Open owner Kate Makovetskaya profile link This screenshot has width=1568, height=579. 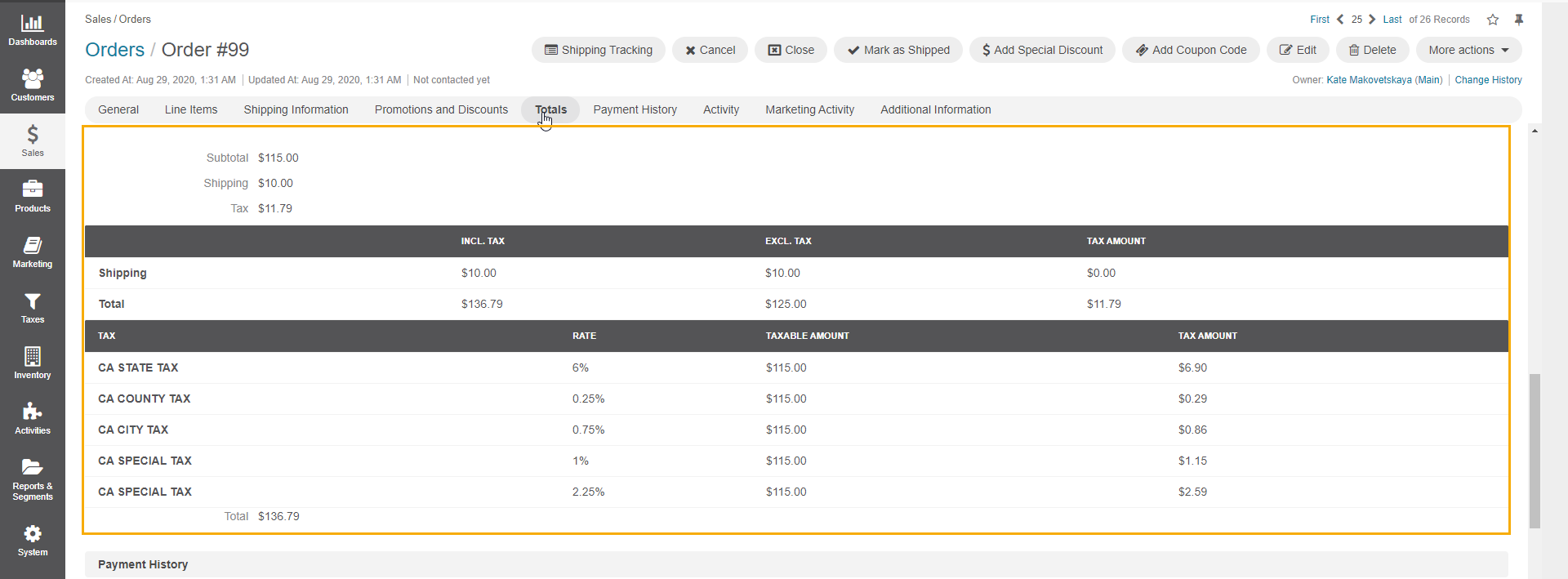click(x=1383, y=80)
